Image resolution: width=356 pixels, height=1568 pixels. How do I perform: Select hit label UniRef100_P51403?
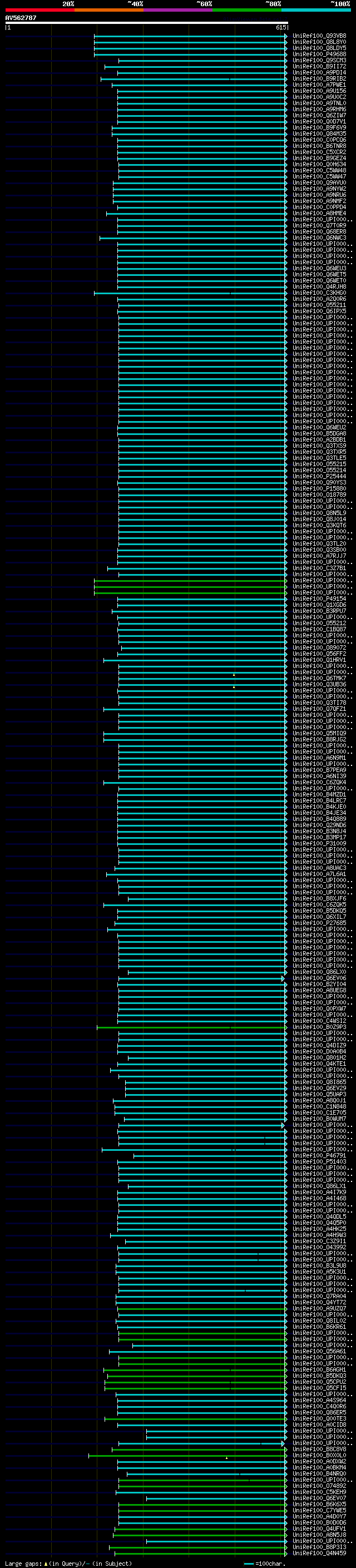(x=319, y=1161)
